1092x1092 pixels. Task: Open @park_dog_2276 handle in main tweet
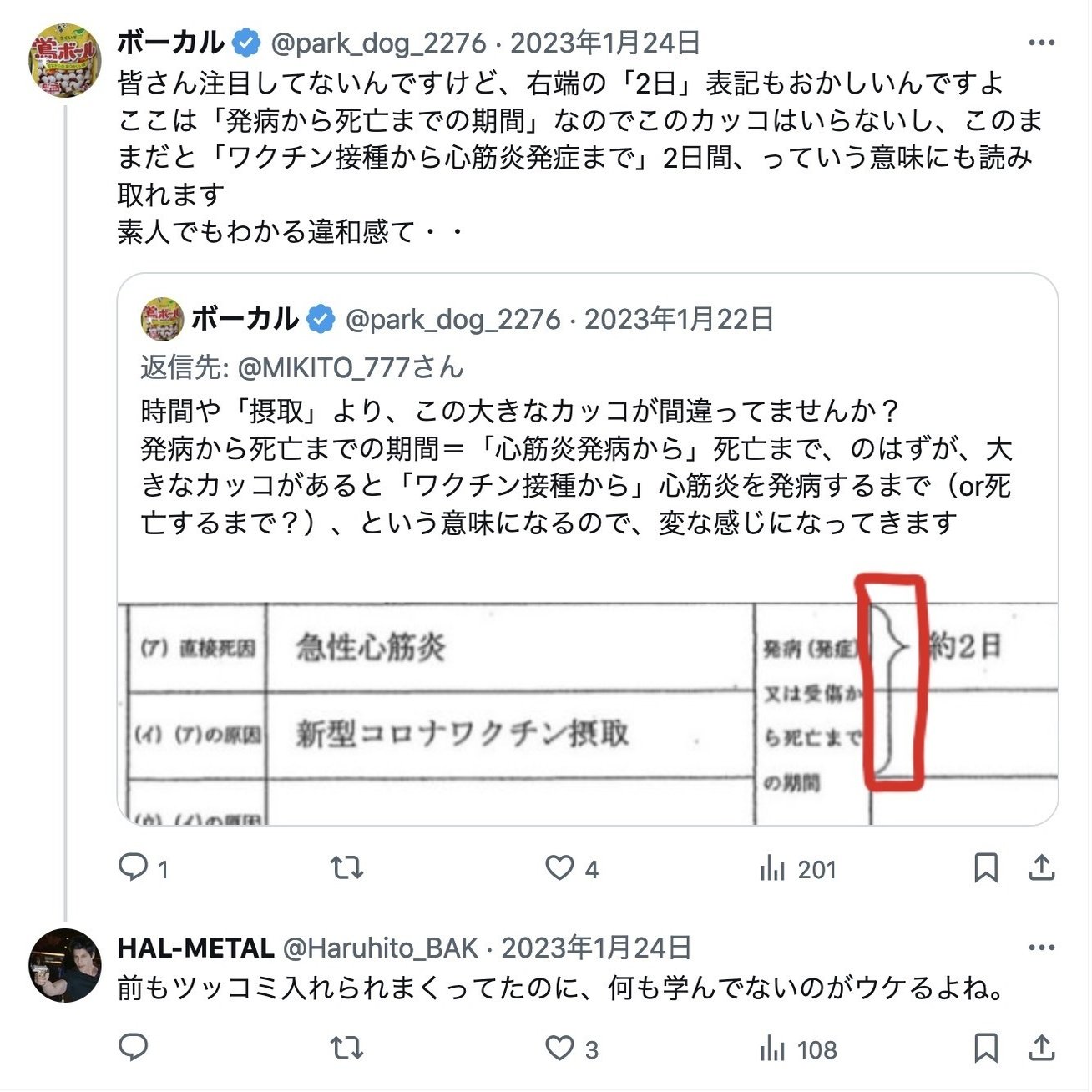[x=379, y=43]
